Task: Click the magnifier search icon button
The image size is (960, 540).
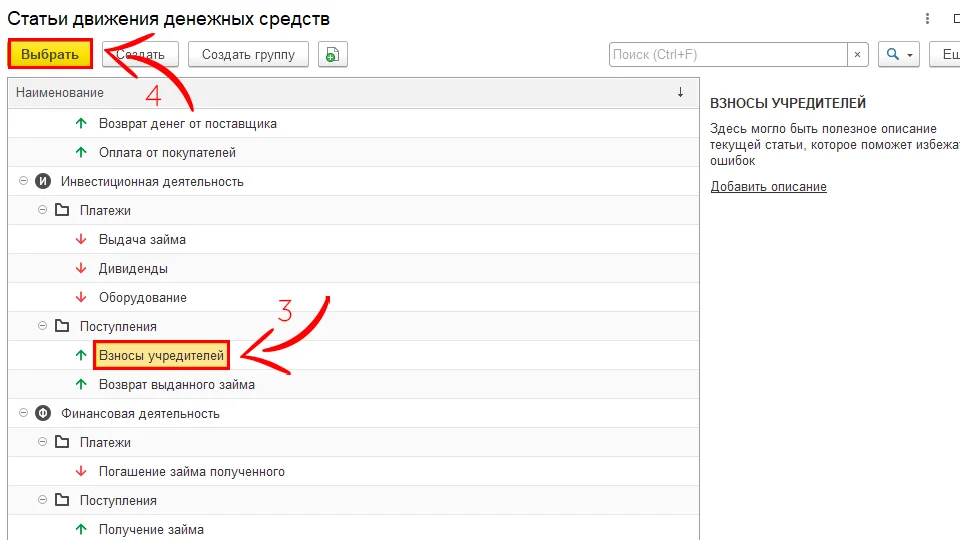Action: (892, 55)
